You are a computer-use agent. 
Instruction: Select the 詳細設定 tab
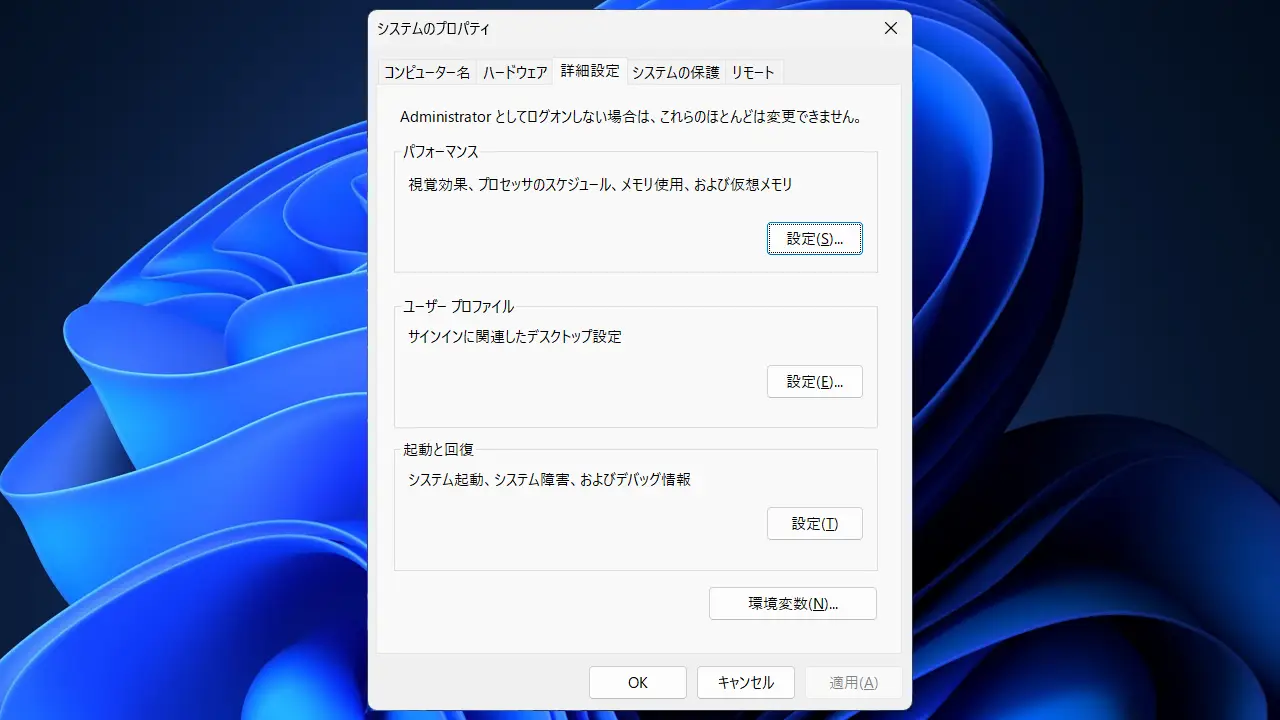(590, 71)
